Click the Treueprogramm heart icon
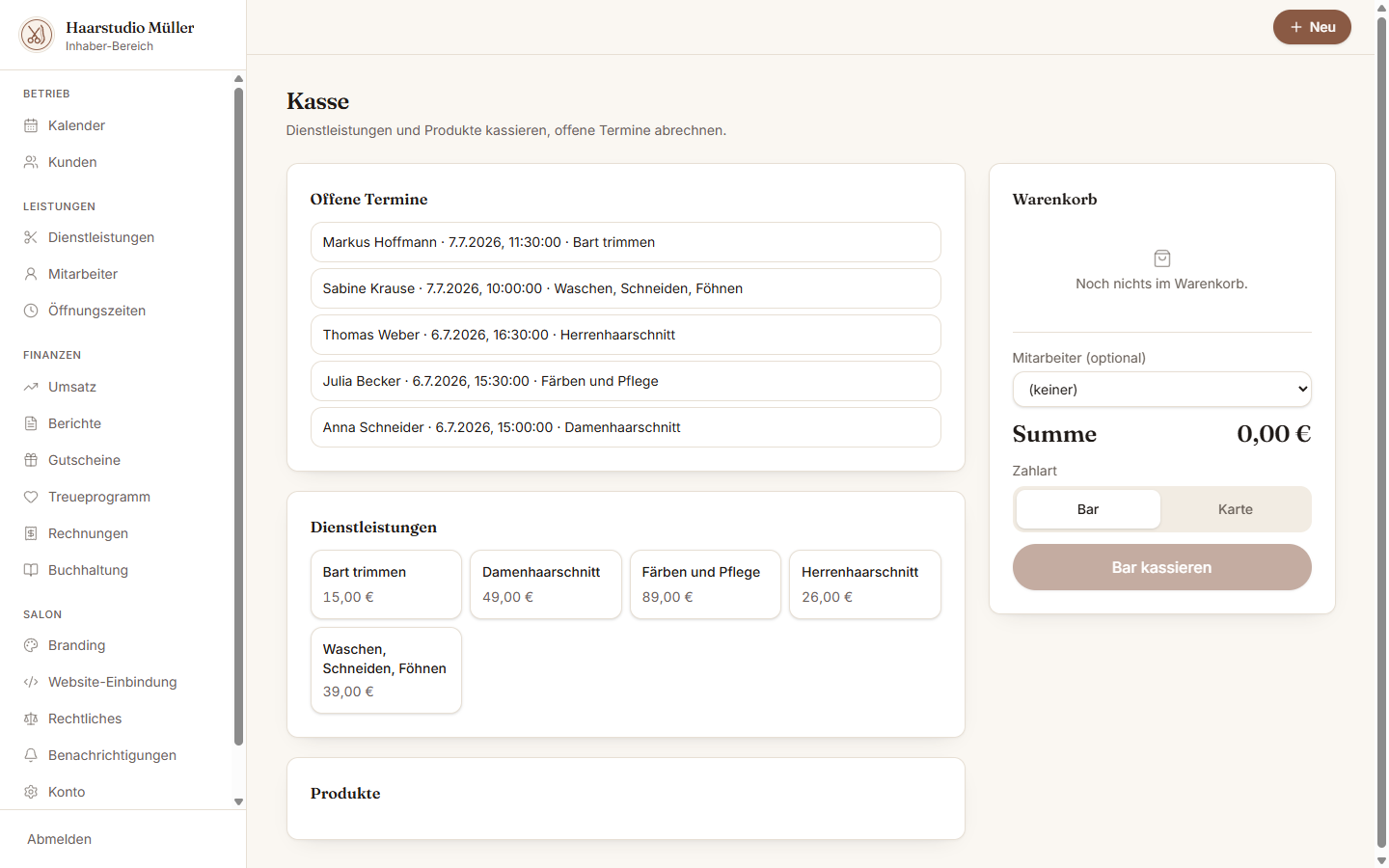Viewport: 1389px width, 868px height. [31, 497]
